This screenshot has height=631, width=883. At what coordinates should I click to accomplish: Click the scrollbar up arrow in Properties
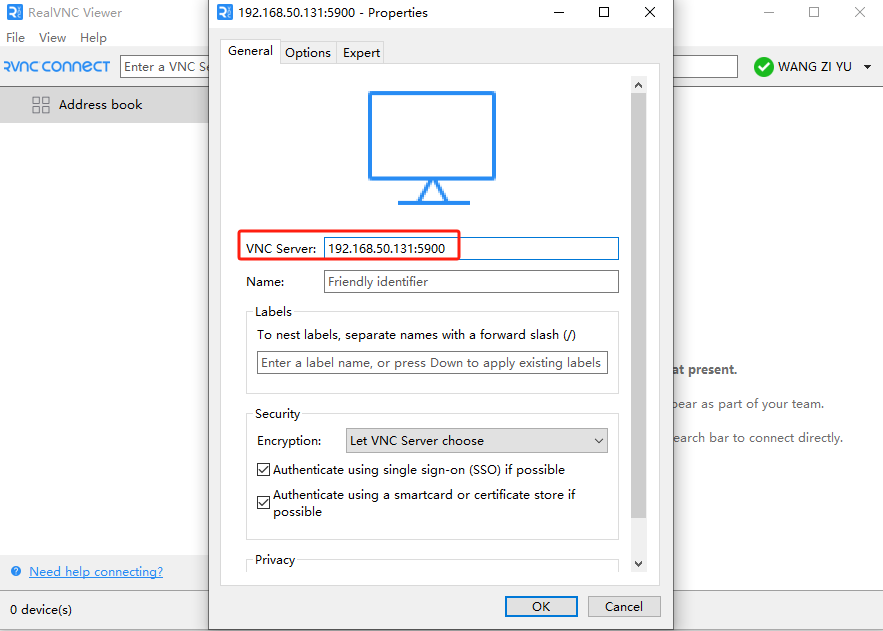pos(638,85)
